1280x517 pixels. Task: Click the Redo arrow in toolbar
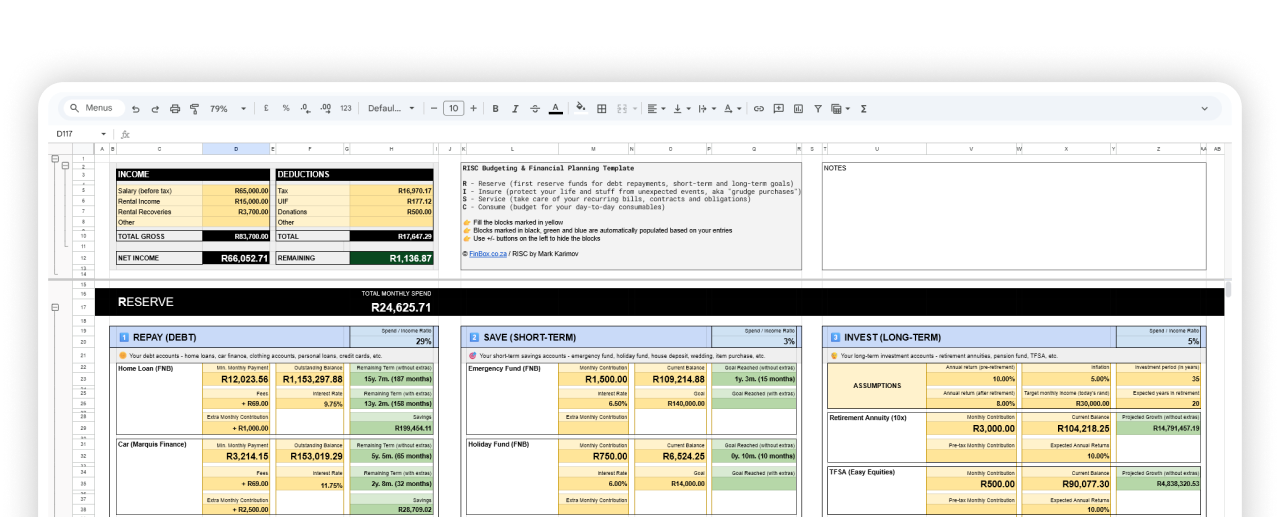(155, 108)
